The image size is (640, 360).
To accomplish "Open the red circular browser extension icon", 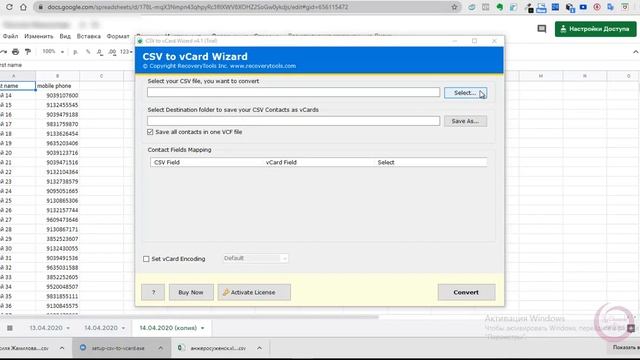I will point(597,7).
